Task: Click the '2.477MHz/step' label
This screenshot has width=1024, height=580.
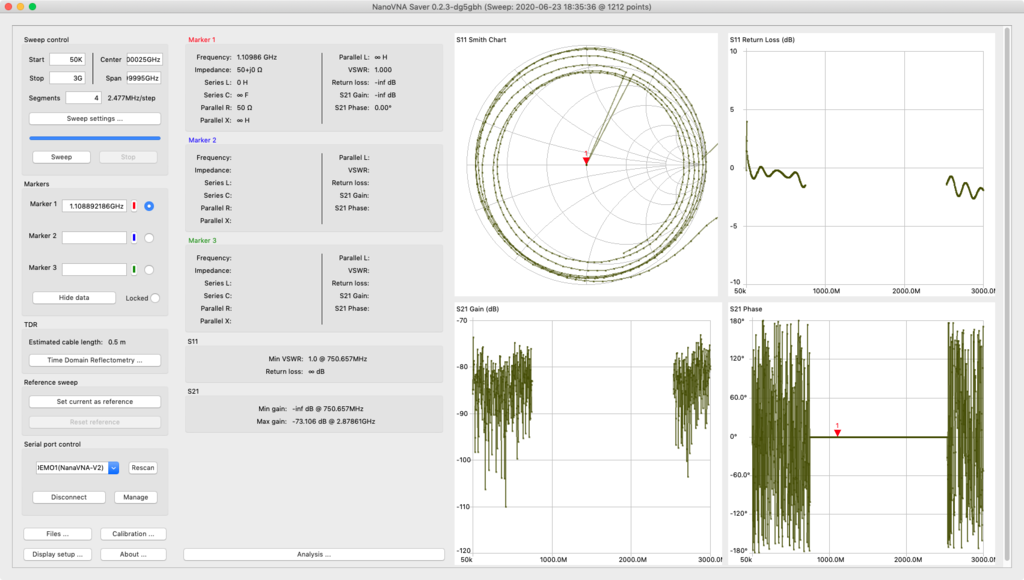Action: pos(131,98)
